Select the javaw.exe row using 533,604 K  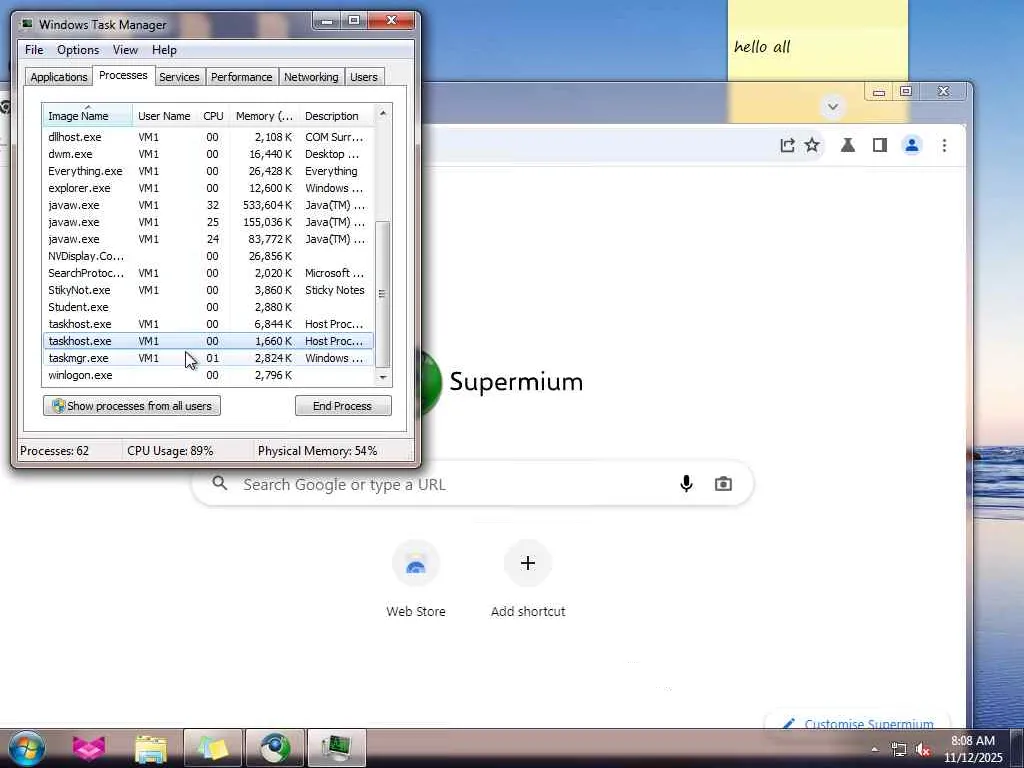point(208,205)
